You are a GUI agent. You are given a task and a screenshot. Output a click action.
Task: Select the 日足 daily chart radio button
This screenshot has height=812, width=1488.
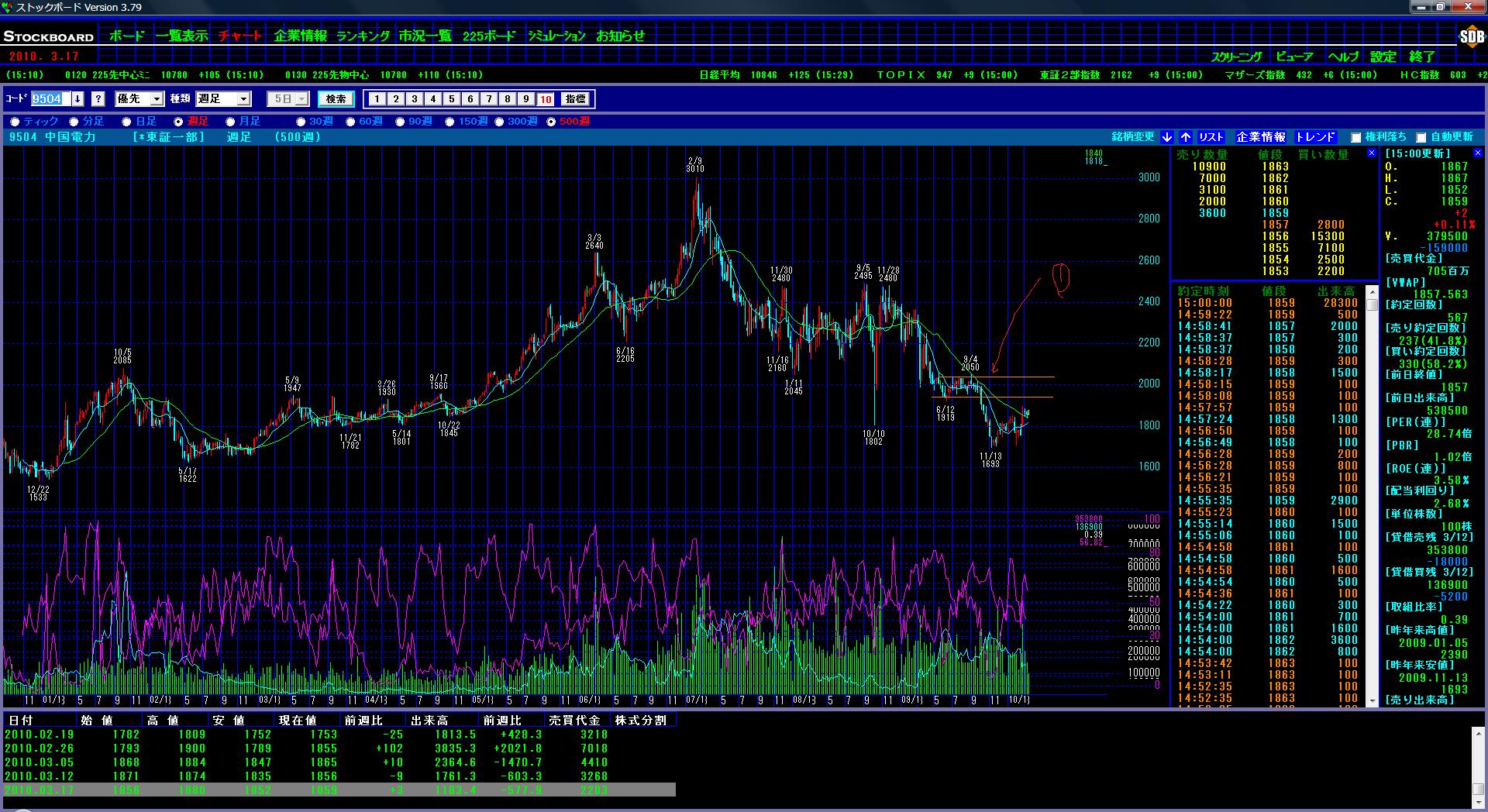pyautogui.click(x=126, y=122)
